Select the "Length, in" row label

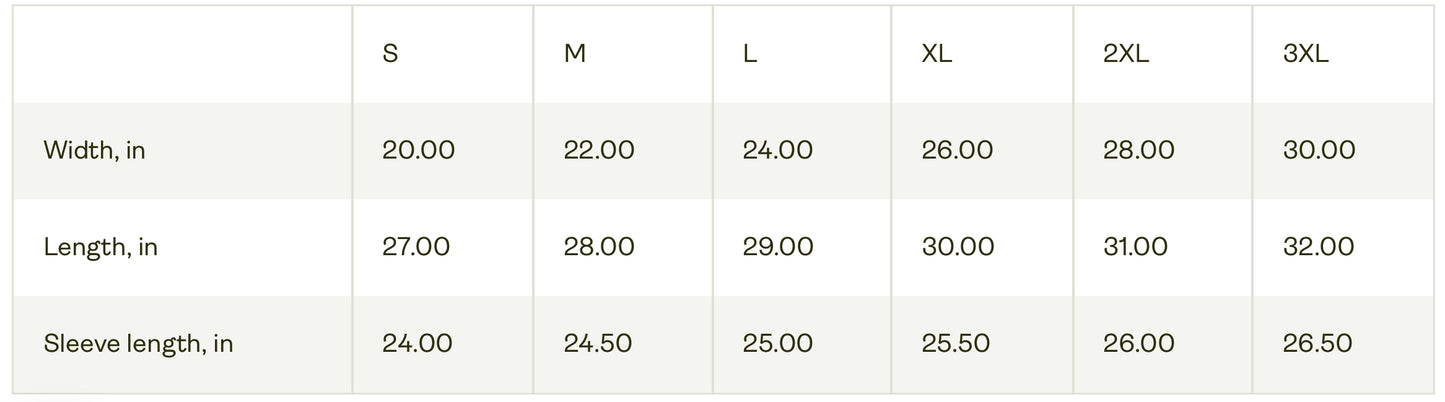(101, 247)
